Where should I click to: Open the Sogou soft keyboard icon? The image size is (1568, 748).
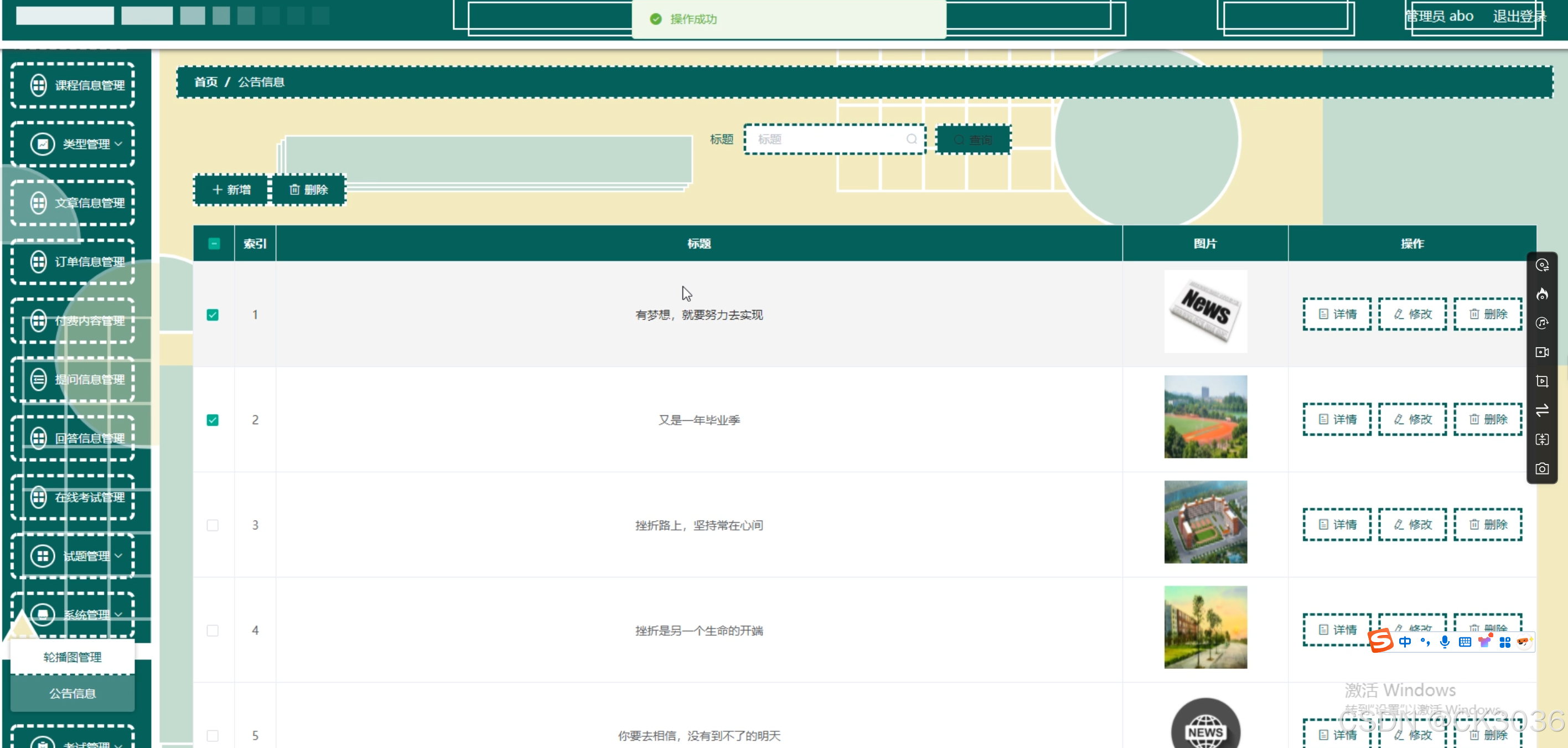tap(1464, 642)
